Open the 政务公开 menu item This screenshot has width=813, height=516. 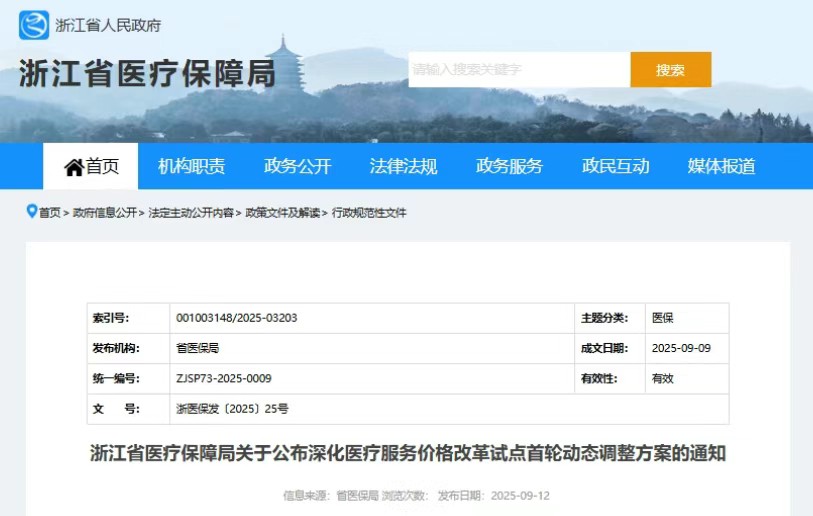pyautogui.click(x=297, y=167)
